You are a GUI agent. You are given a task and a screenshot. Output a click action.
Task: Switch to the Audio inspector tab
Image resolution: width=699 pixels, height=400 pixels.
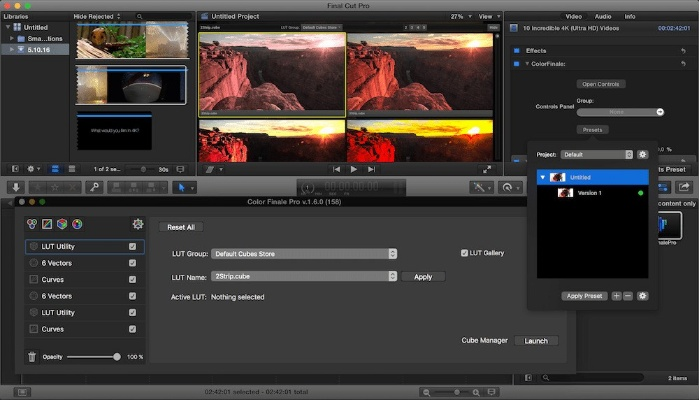coord(602,16)
